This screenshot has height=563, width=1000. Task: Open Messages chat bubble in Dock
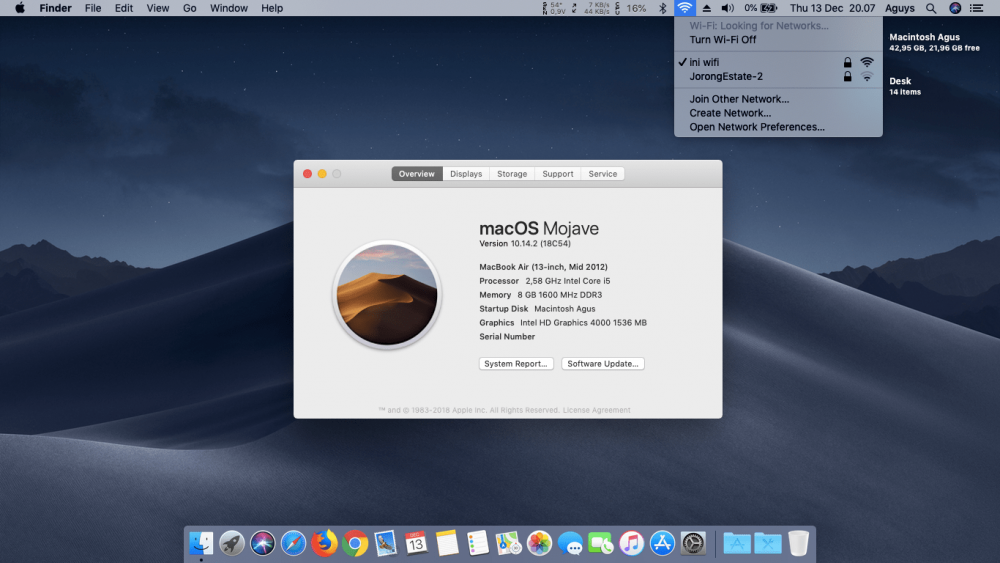pos(570,543)
